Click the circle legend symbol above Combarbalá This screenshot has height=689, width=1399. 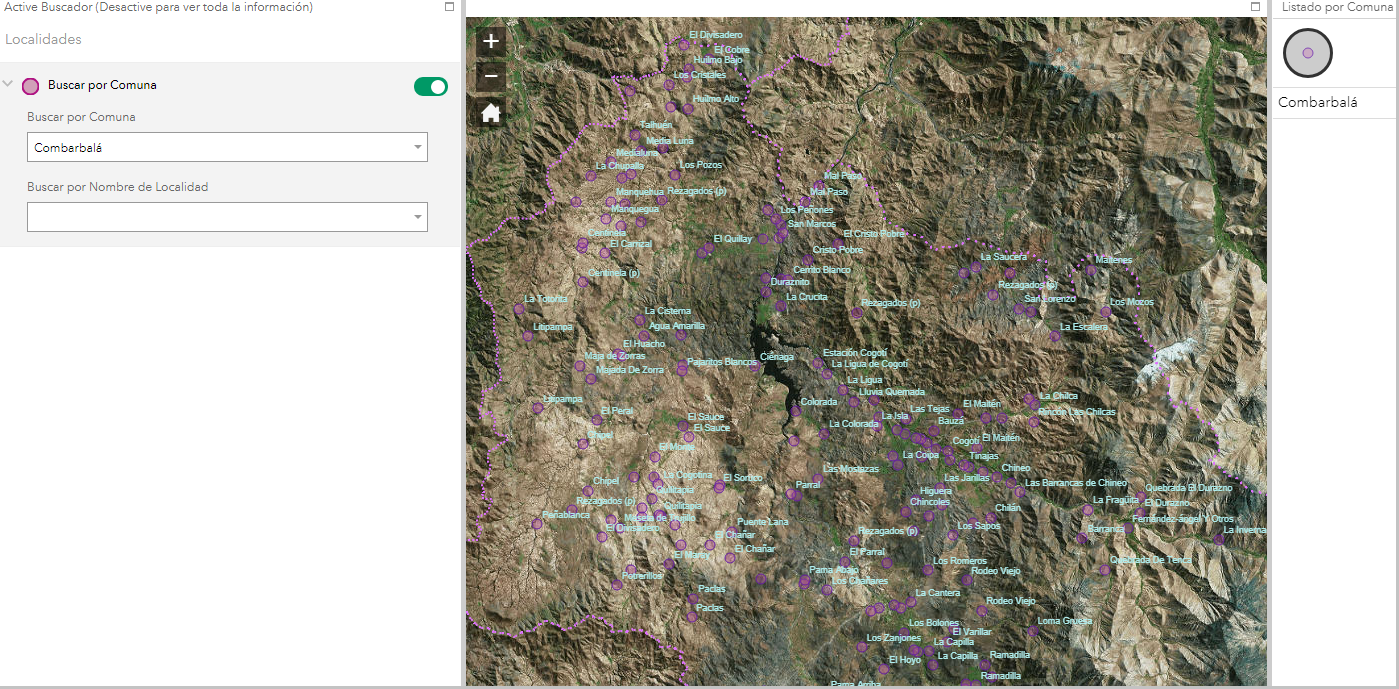coord(1308,53)
